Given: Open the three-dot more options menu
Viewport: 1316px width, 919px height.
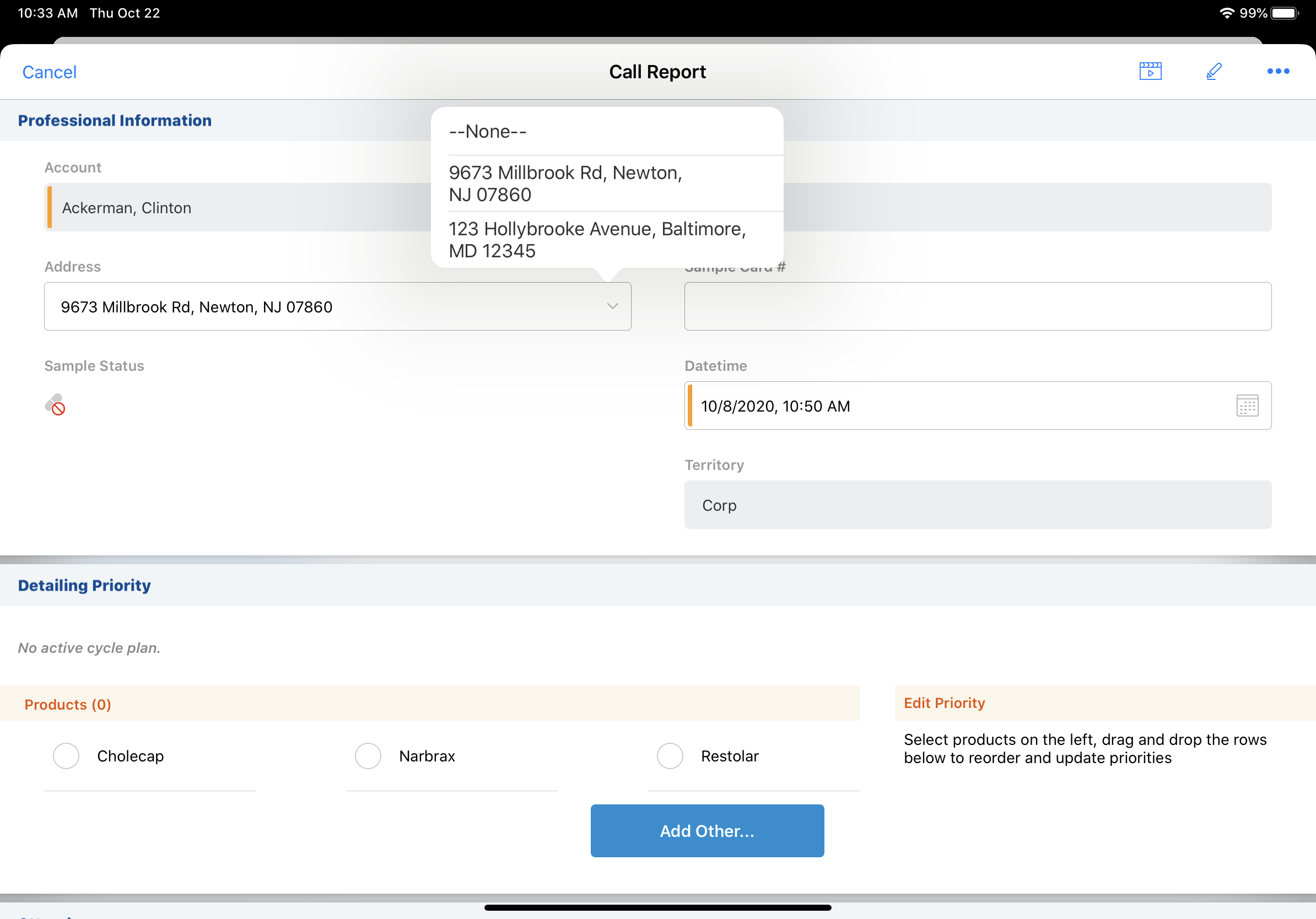Looking at the screenshot, I should point(1277,71).
